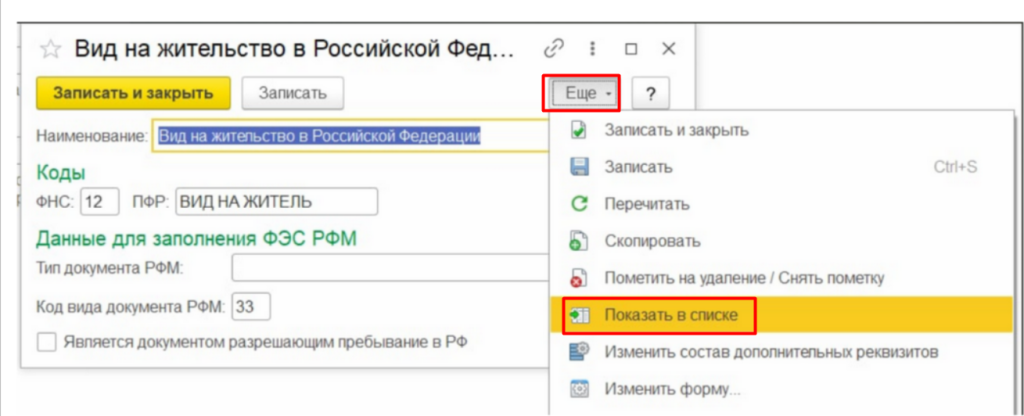Click the favorites star icon beside title

[x=50, y=49]
